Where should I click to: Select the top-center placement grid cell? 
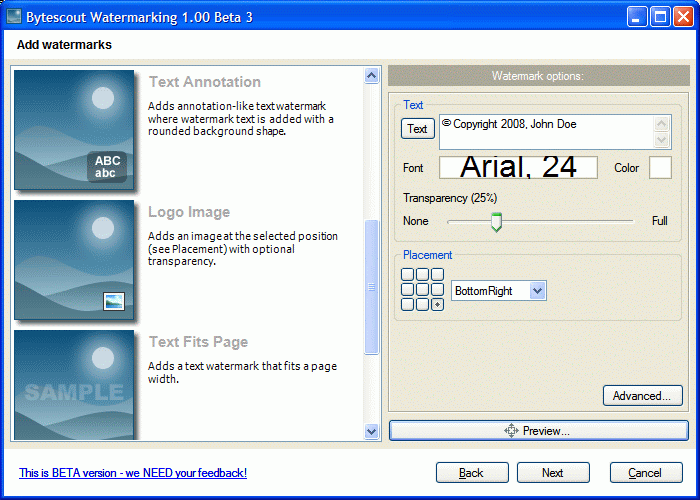[422, 274]
